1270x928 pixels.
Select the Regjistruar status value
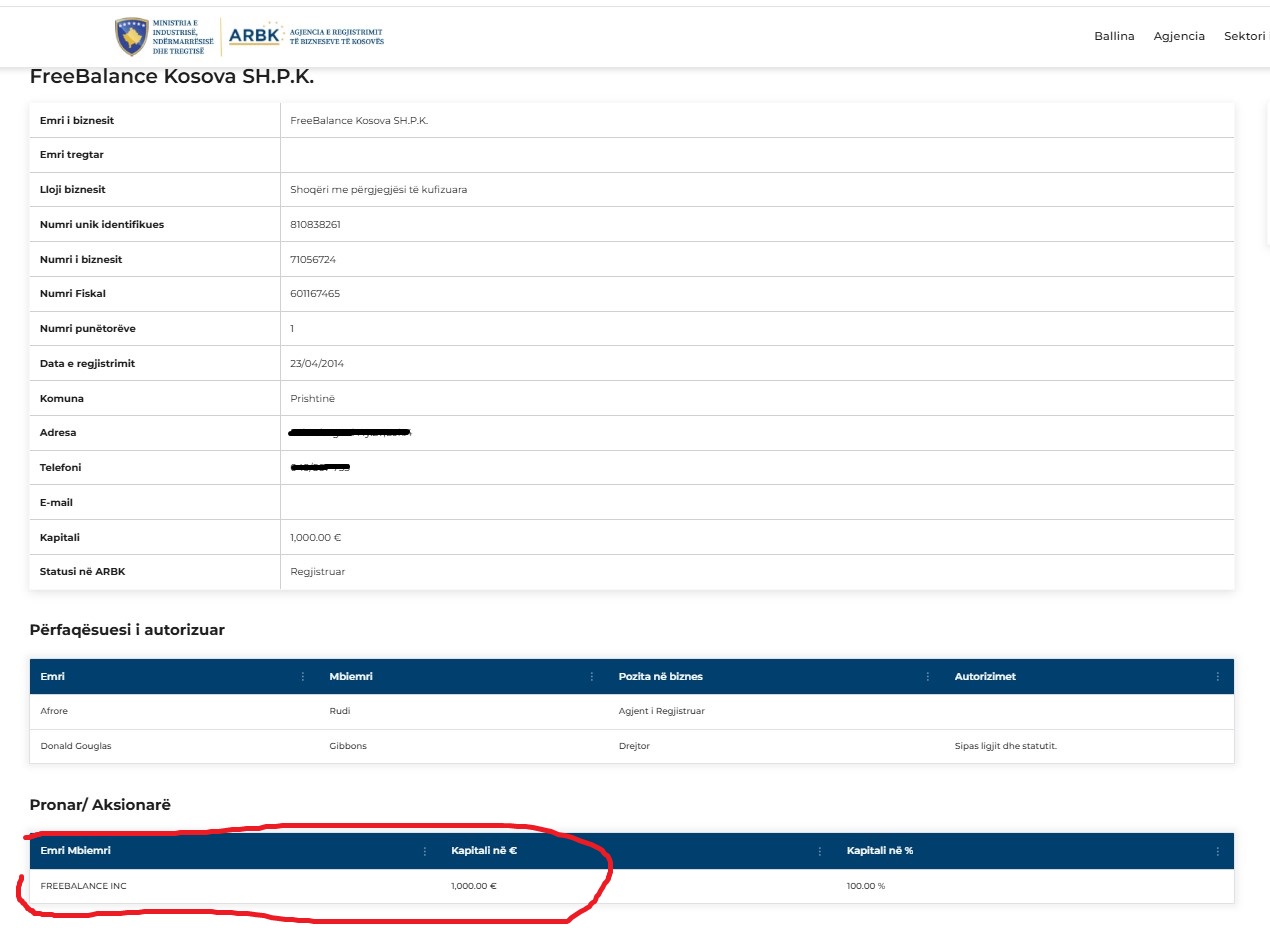click(x=318, y=572)
